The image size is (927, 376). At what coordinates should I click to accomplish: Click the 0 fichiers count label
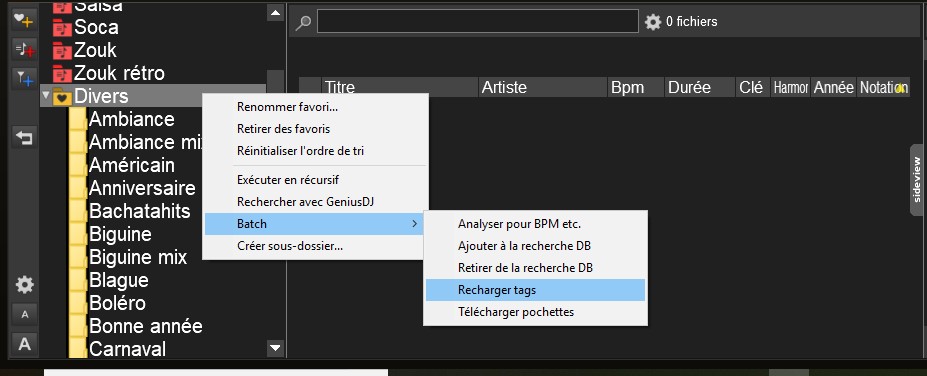(x=692, y=22)
